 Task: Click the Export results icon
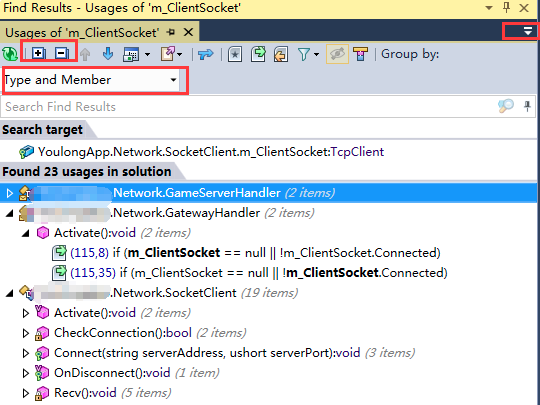[x=168, y=54]
